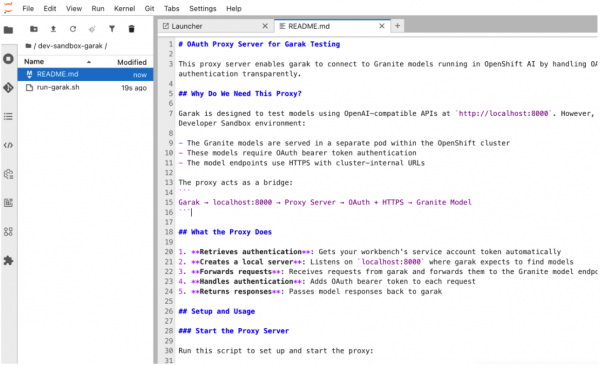Open the Help menu
This screenshot has width=600, height=365.
point(234,8)
